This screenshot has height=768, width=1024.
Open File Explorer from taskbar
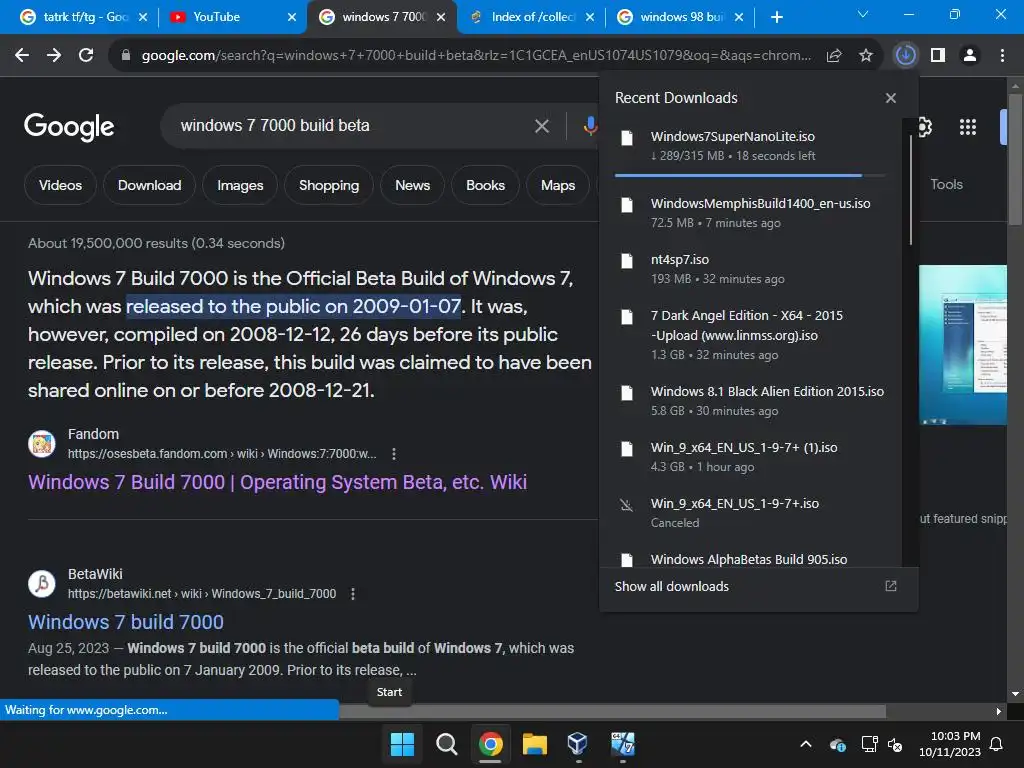534,744
